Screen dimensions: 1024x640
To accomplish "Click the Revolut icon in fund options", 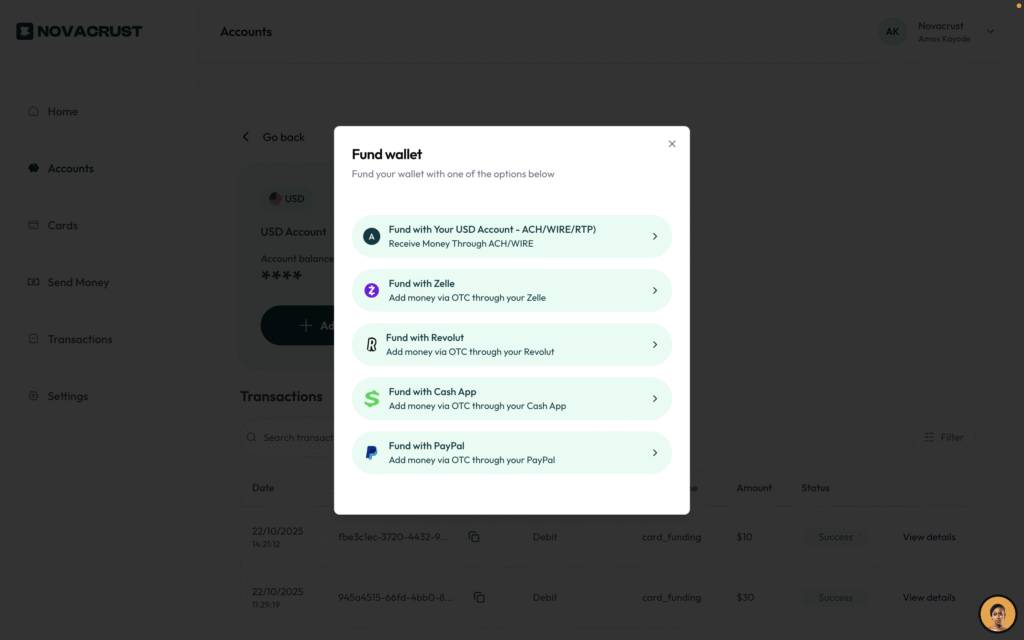I will click(370, 344).
